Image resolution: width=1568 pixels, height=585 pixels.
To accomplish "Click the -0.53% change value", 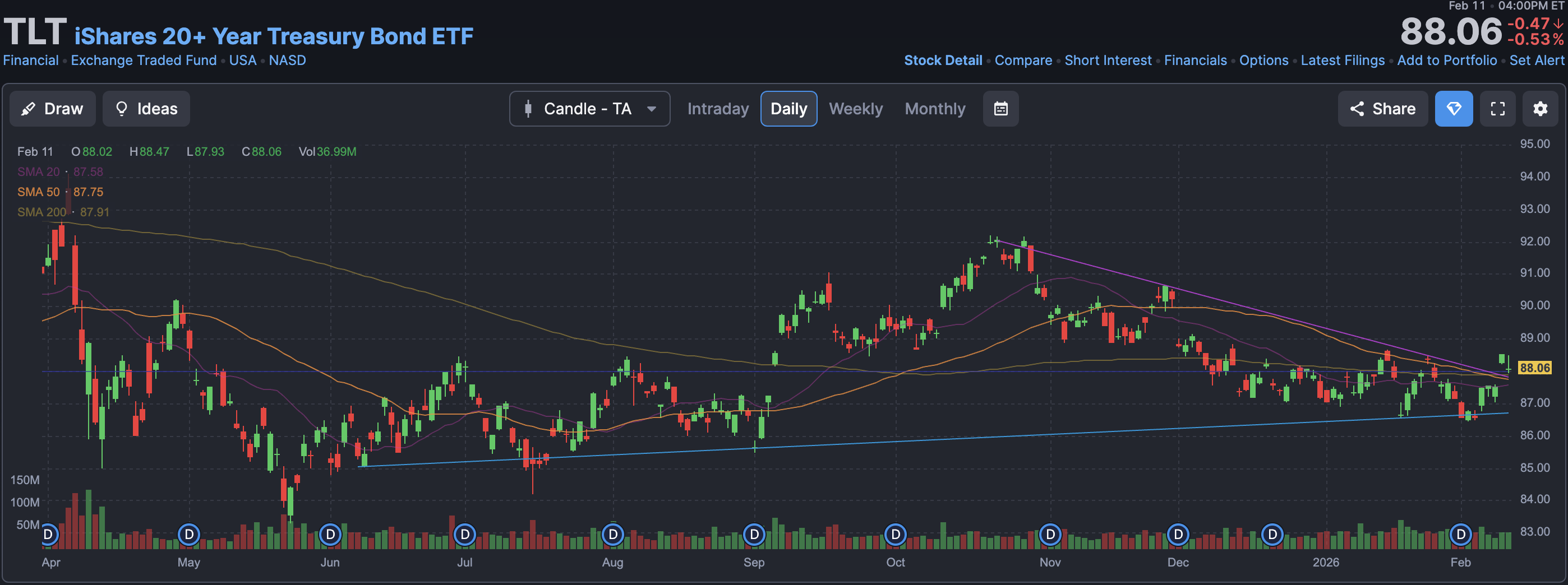I will [1535, 40].
